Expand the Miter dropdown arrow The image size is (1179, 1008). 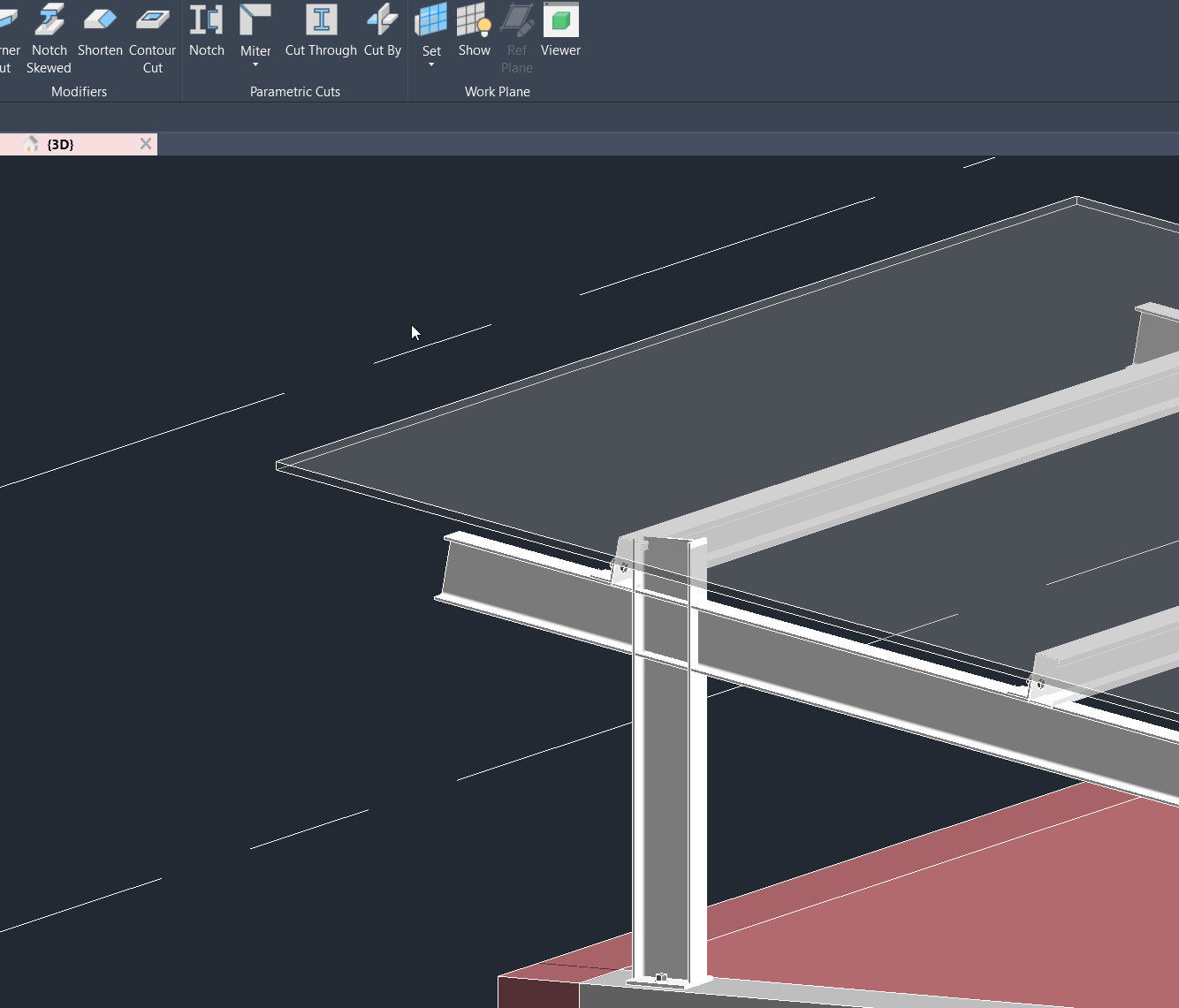255,65
